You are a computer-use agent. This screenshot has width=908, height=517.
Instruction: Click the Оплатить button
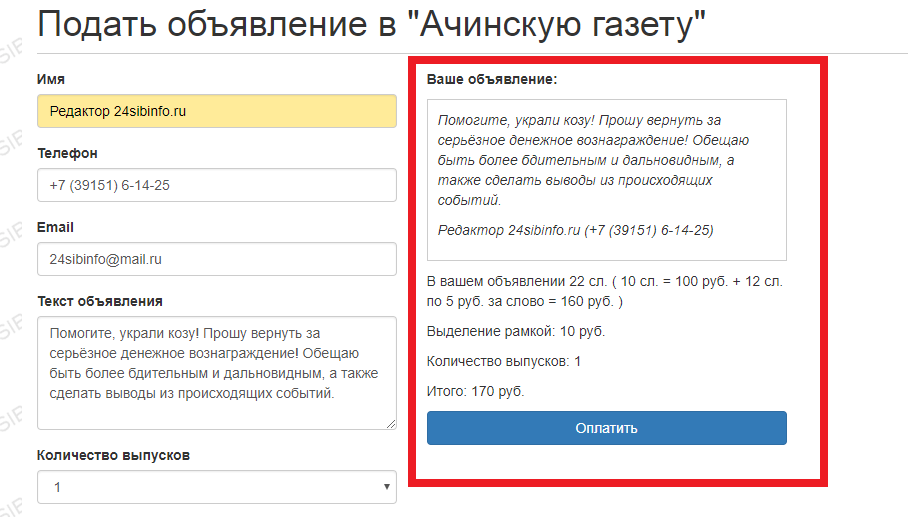coord(606,428)
